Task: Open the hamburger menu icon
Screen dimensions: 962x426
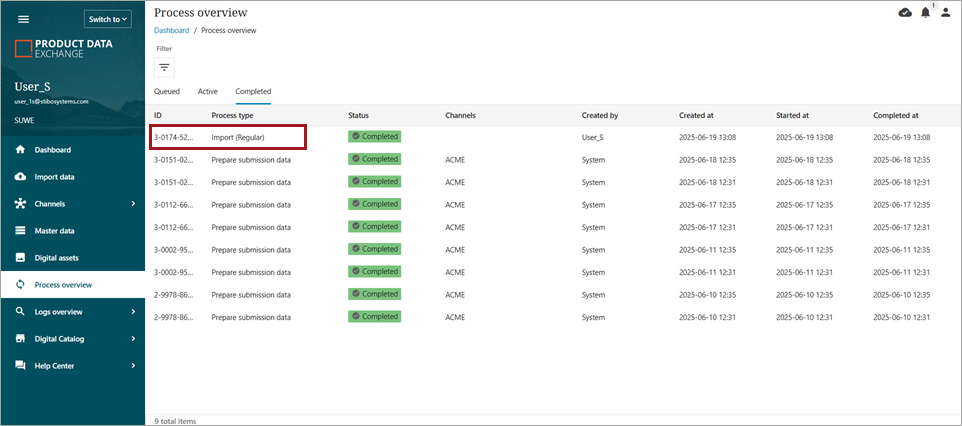Action: pyautogui.click(x=24, y=19)
